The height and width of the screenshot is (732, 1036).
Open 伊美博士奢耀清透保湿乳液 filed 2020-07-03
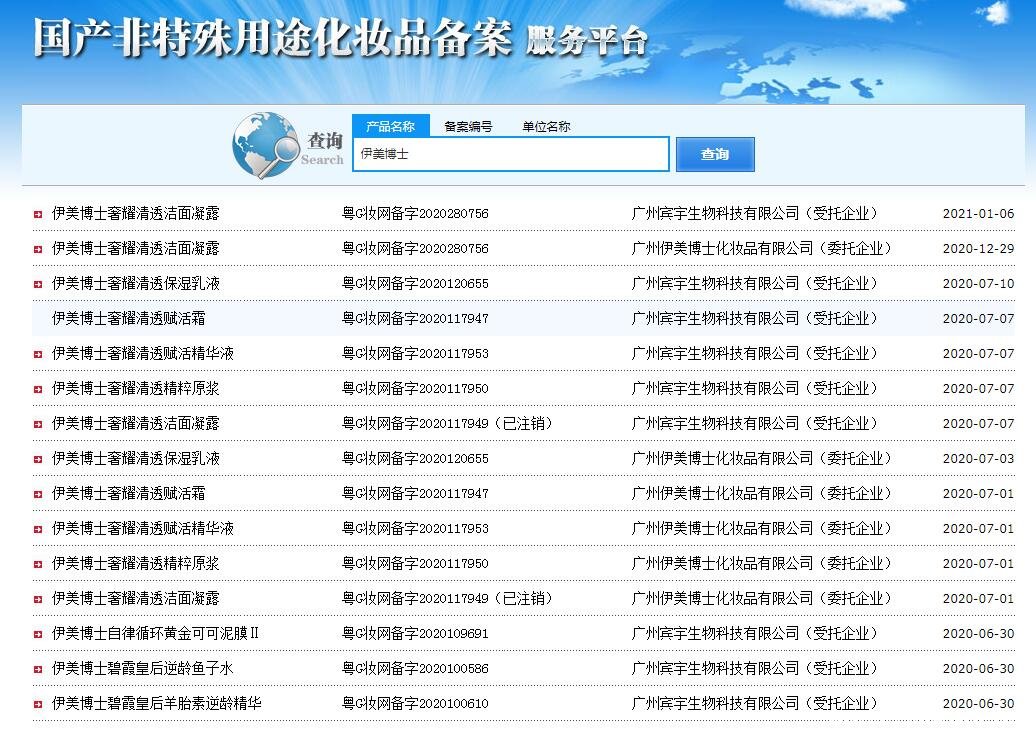click(135, 458)
